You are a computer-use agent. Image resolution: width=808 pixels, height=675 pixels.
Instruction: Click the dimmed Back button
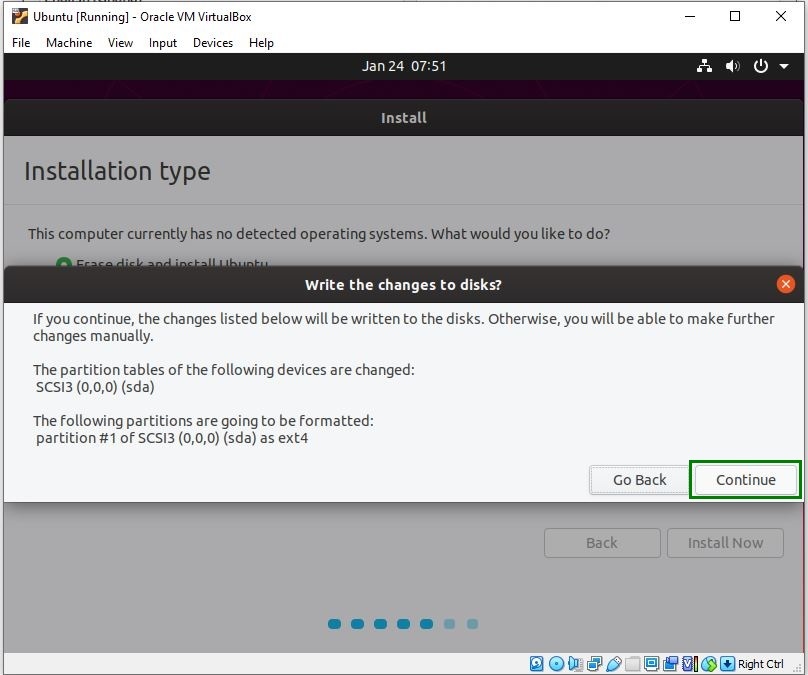pyautogui.click(x=602, y=543)
